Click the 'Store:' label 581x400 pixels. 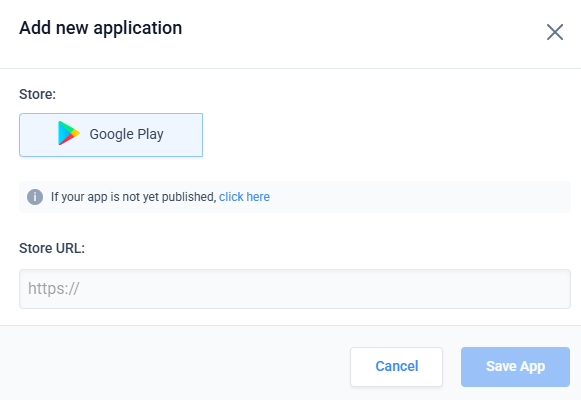coord(37,94)
